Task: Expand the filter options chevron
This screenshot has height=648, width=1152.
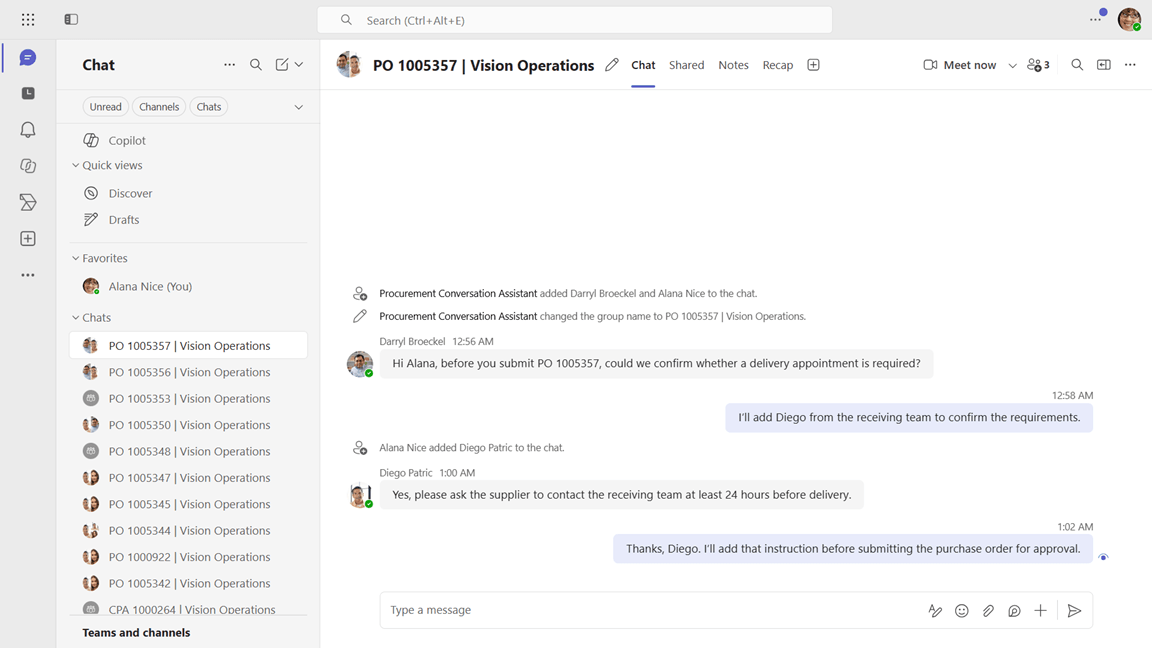Action: coord(299,107)
